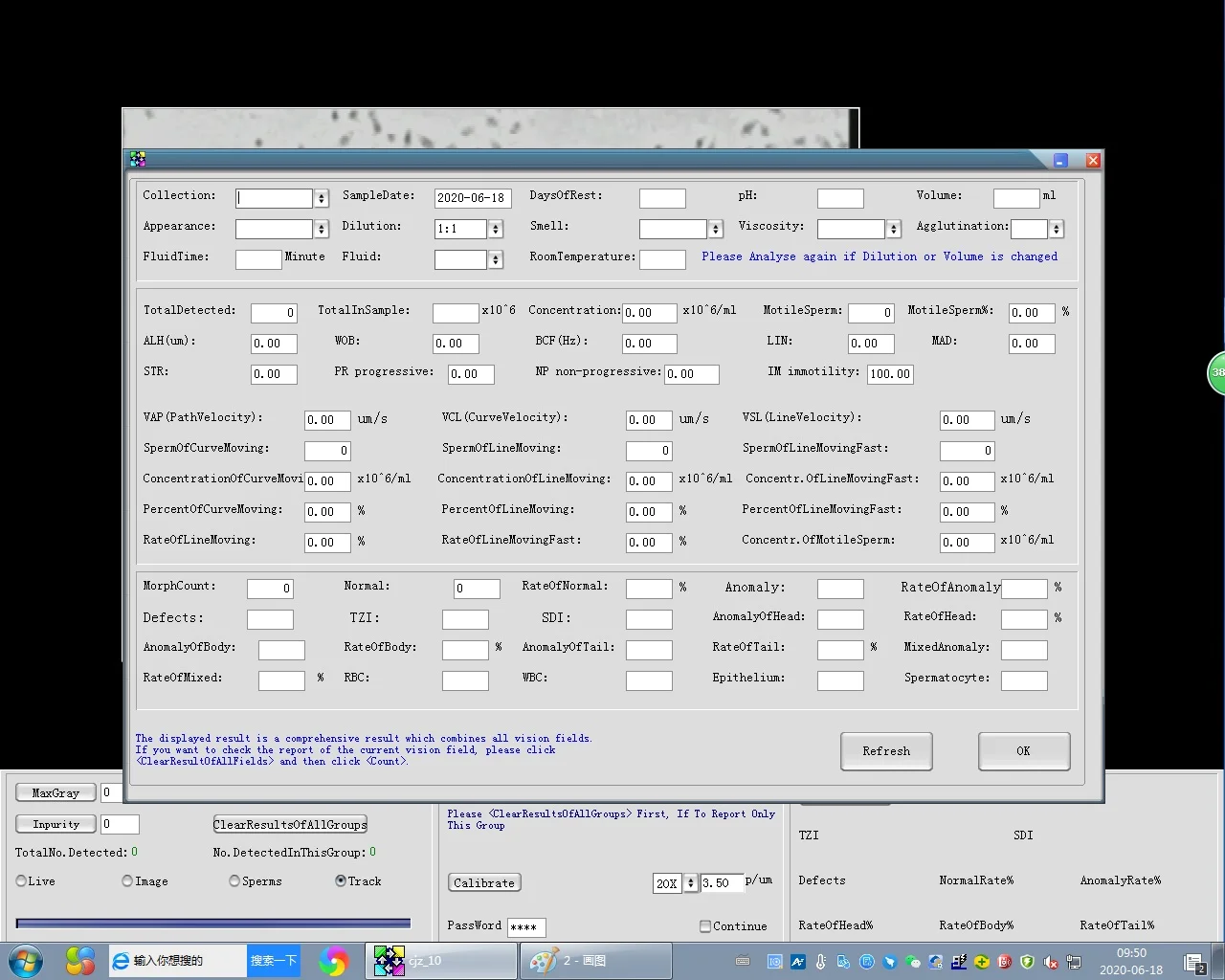Open the cjz_10 application from the taskbar
Viewport: 1225px width, 980px height.
point(440,960)
